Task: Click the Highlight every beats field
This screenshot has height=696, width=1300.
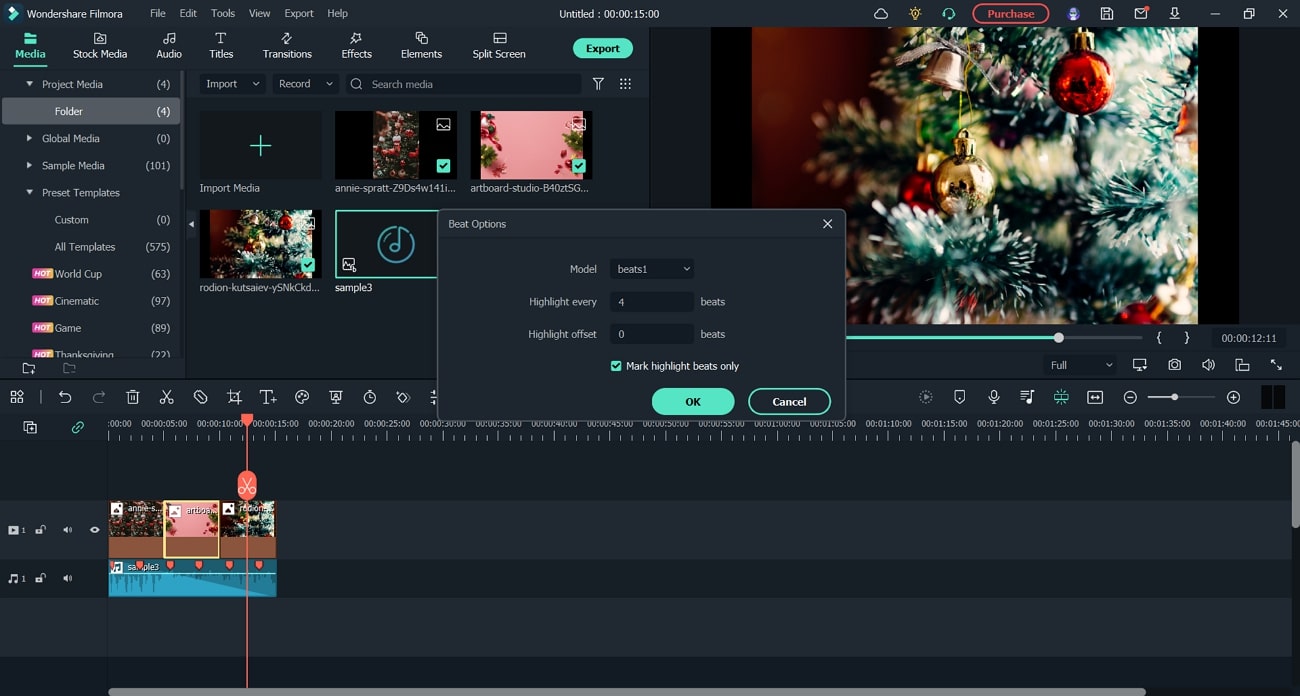Action: click(x=652, y=302)
